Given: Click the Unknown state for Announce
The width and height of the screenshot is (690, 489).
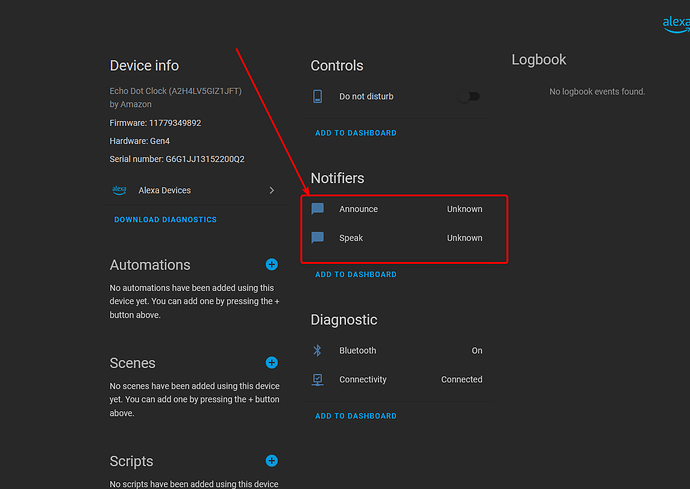Looking at the screenshot, I should tap(465, 209).
